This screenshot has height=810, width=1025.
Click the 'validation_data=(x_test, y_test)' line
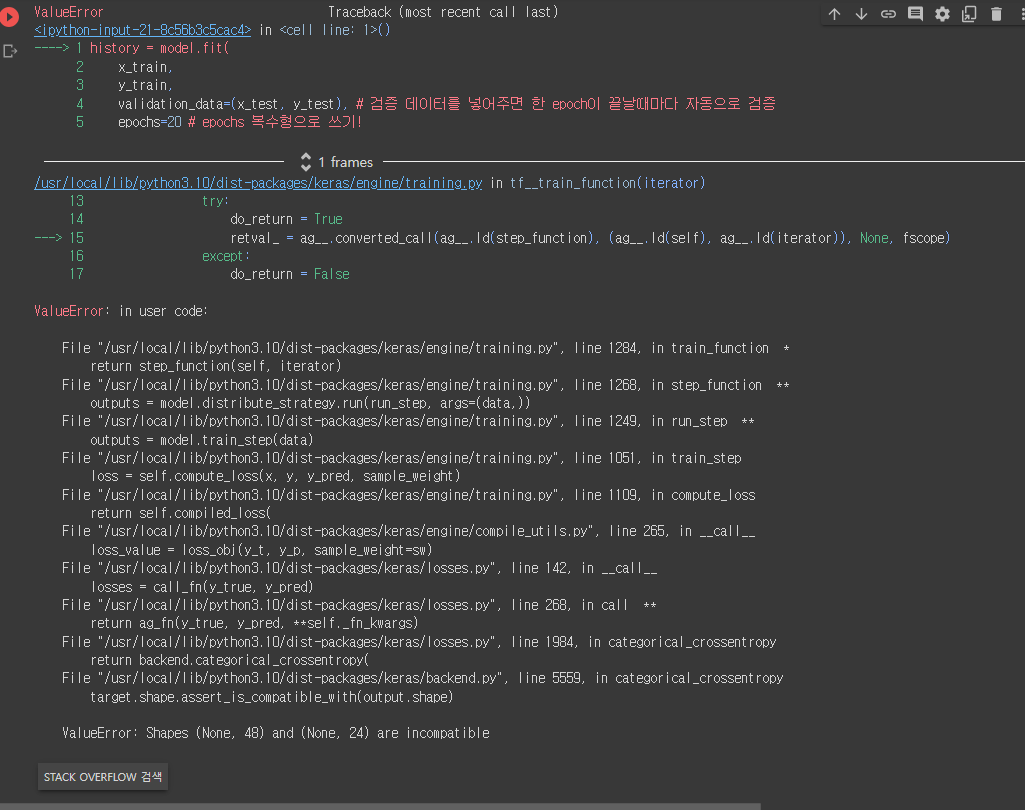(x=446, y=104)
